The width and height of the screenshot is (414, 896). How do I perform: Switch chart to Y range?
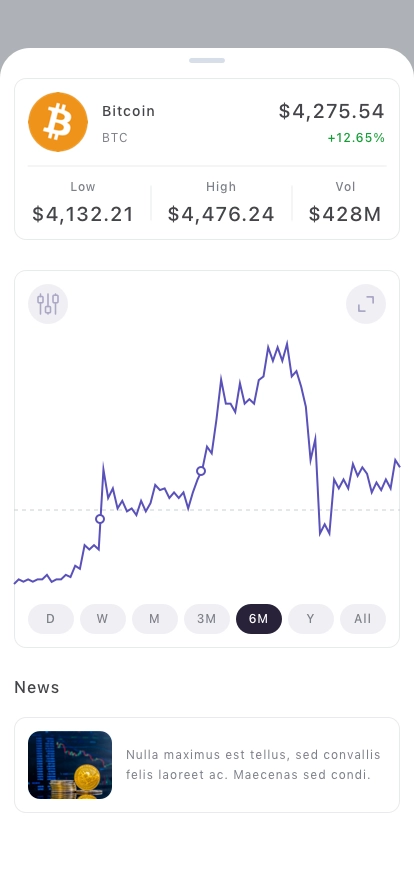[311, 619]
